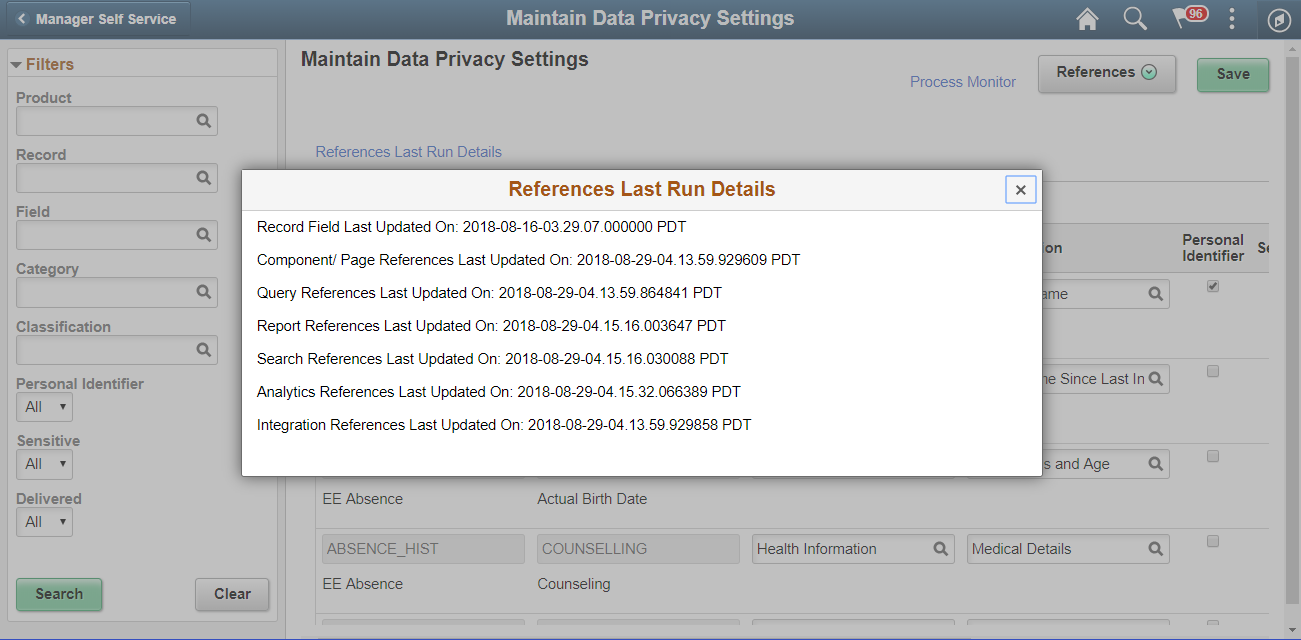Click the global search magnifier icon
Viewport: 1301px width, 640px height.
coord(1135,19)
